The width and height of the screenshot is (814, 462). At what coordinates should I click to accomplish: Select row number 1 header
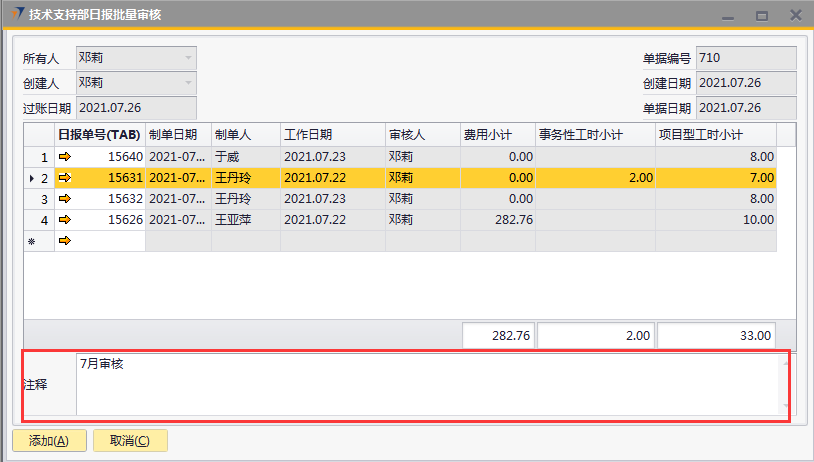coord(39,157)
